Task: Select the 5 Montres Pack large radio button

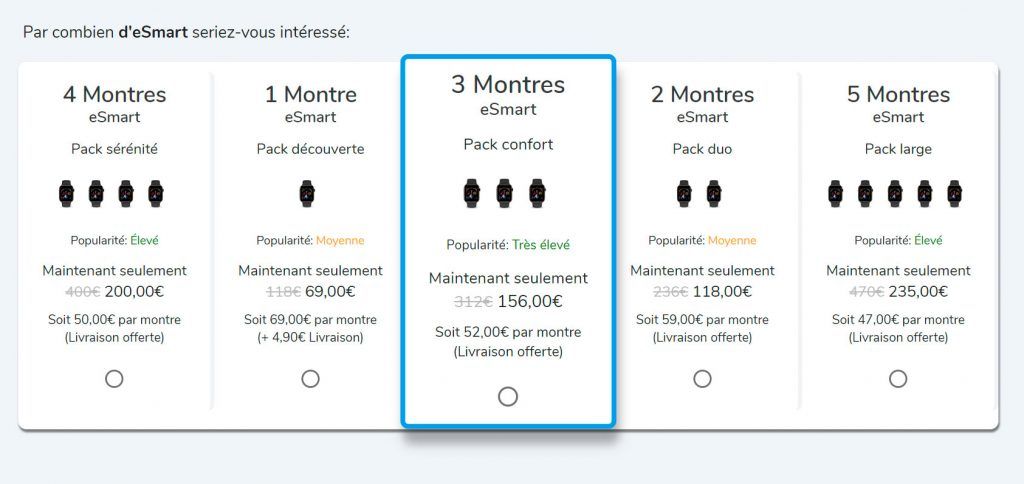Action: pyautogui.click(x=898, y=379)
